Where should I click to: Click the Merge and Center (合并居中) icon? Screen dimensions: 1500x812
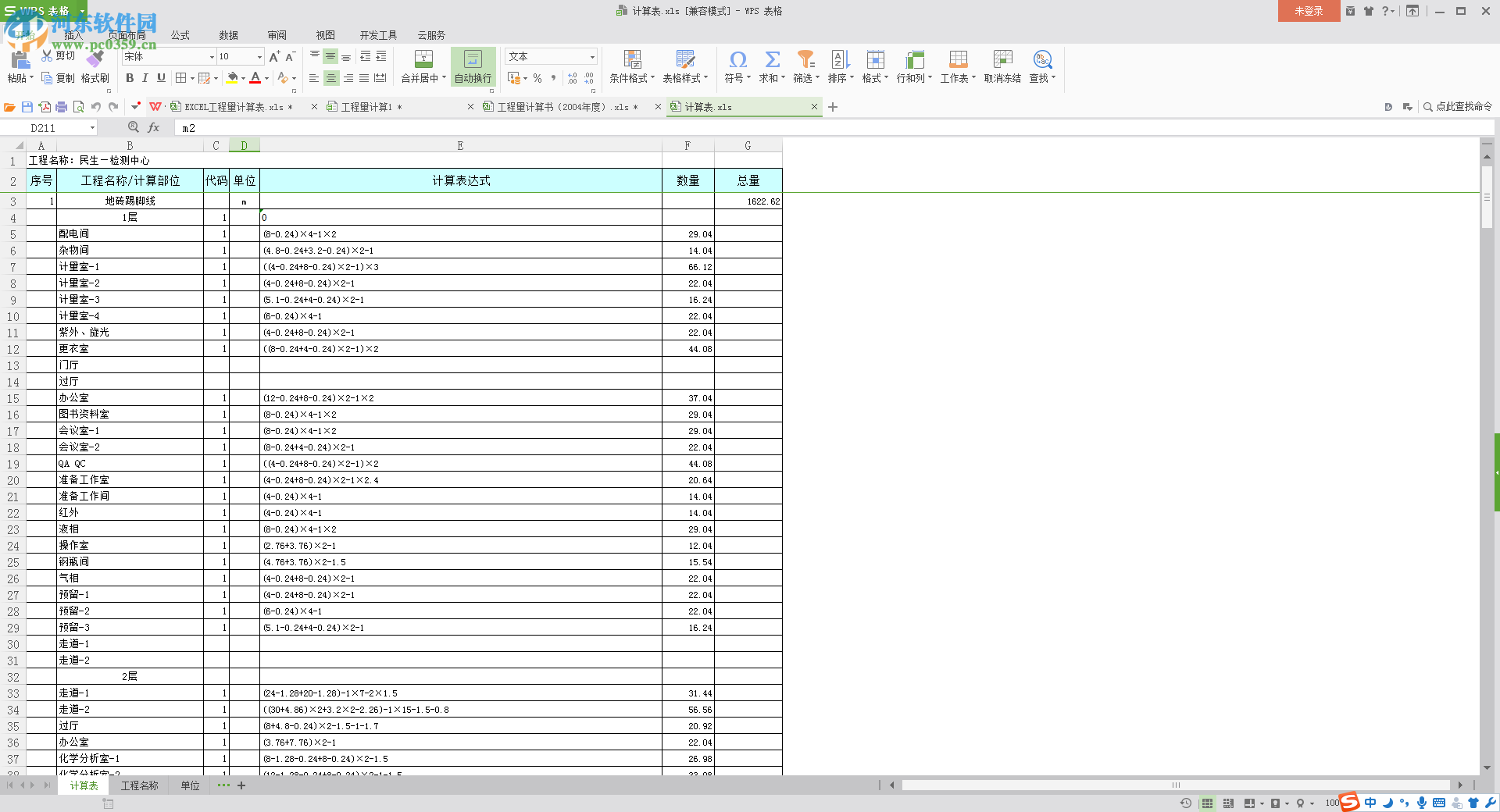click(x=423, y=59)
